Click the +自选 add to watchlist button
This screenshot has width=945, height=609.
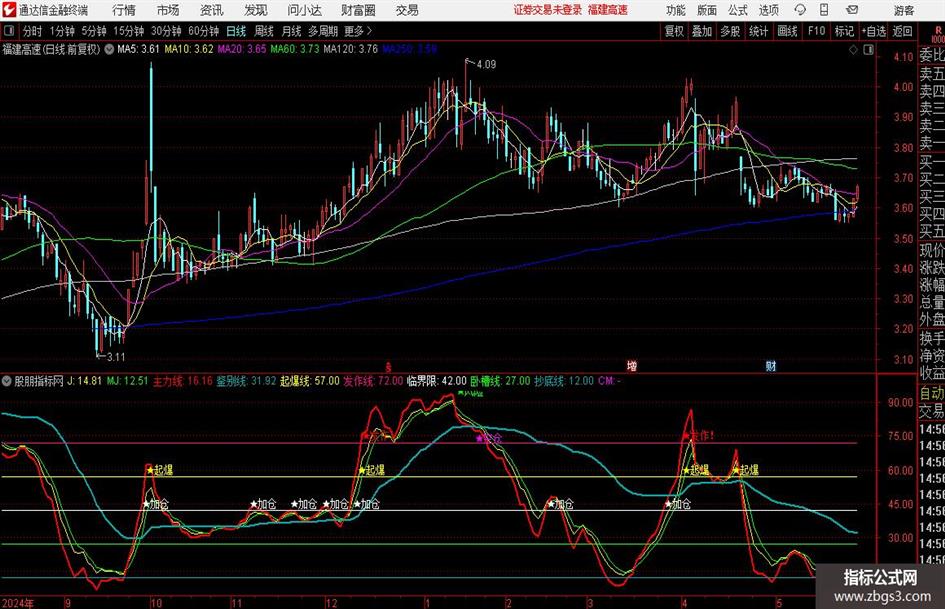coord(874,31)
